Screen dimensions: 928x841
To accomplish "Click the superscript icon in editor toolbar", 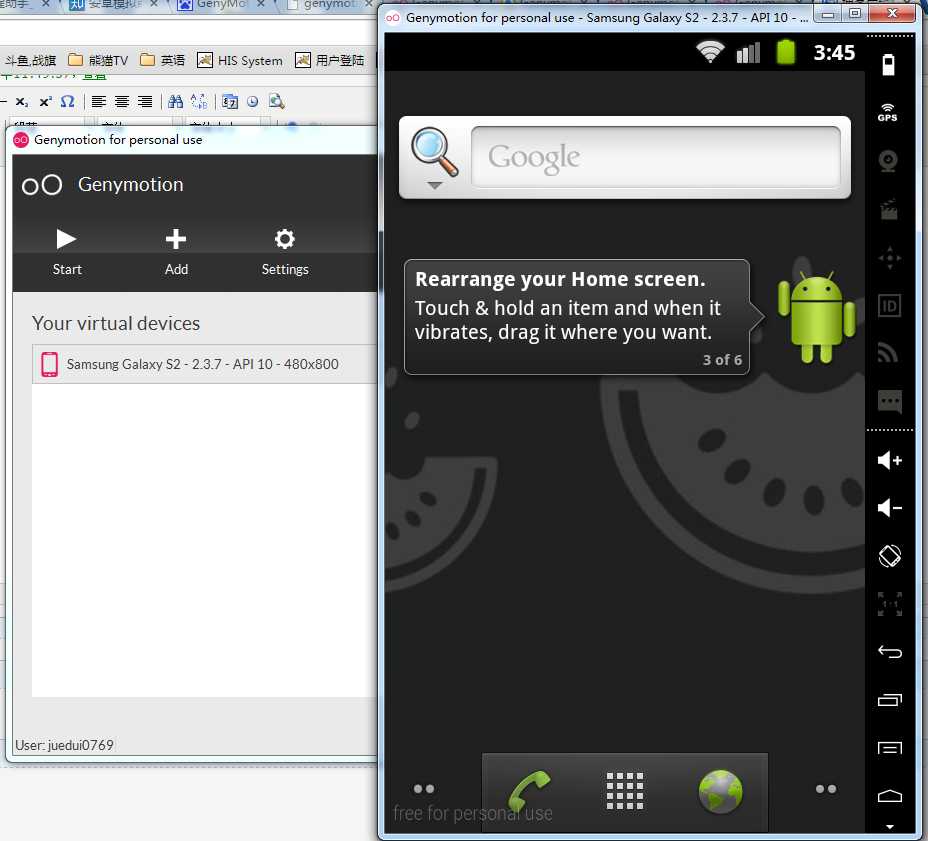I will (46, 102).
